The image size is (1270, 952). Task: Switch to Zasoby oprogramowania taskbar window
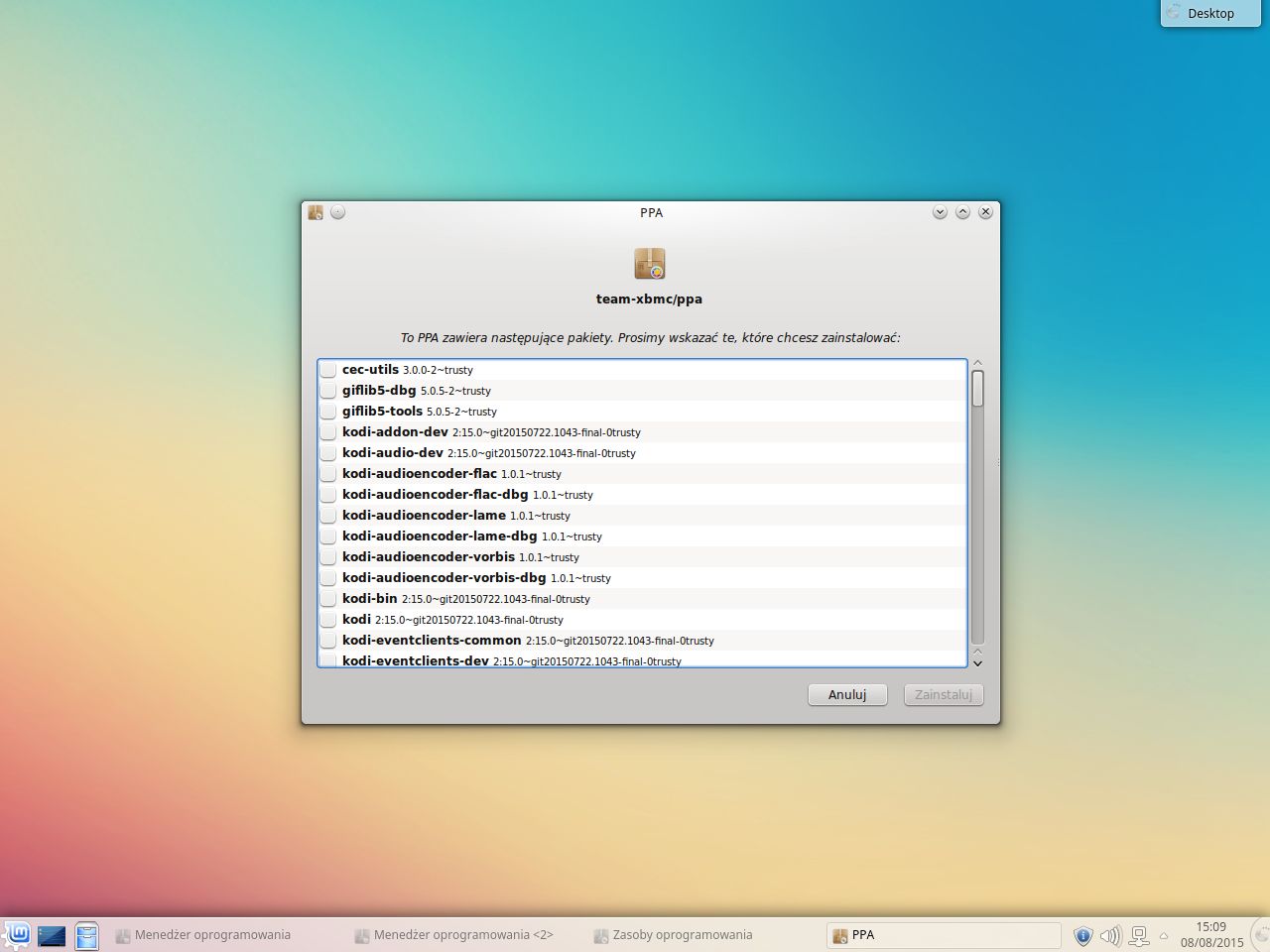[x=674, y=935]
